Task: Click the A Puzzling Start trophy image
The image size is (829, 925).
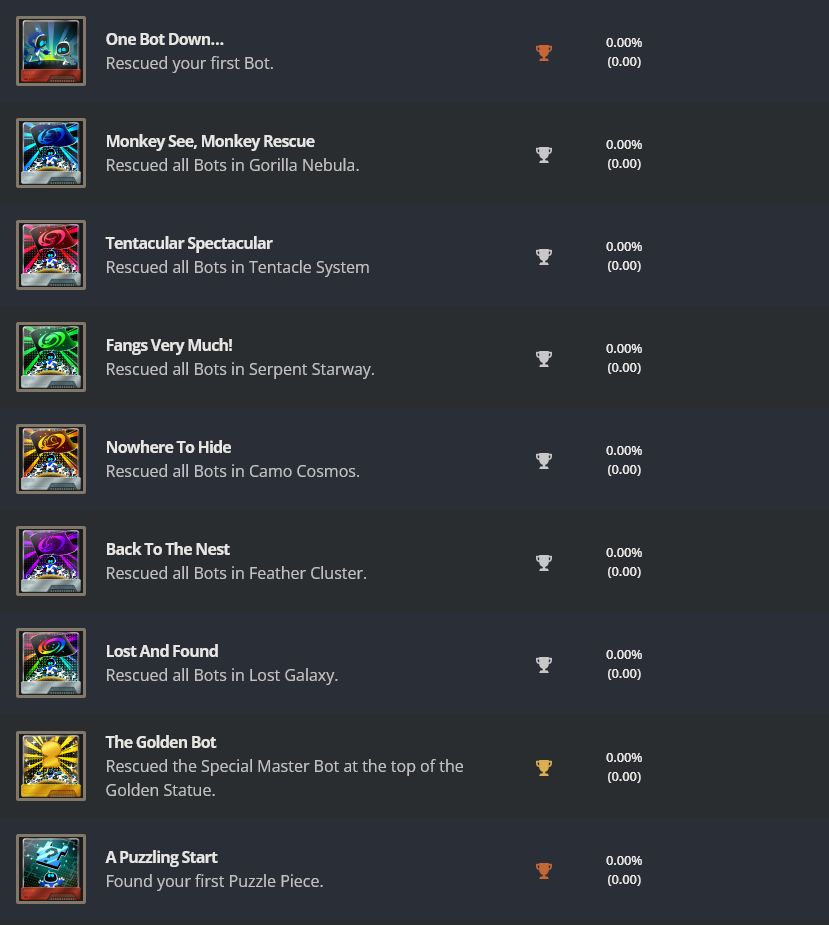Action: click(x=51, y=869)
